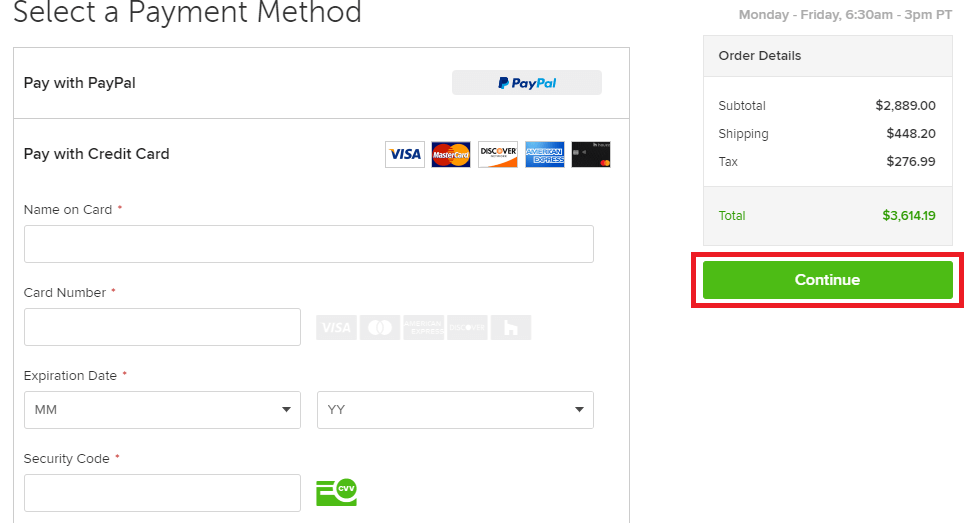Click the Discover card logo
This screenshot has height=523, width=978.
498,155
